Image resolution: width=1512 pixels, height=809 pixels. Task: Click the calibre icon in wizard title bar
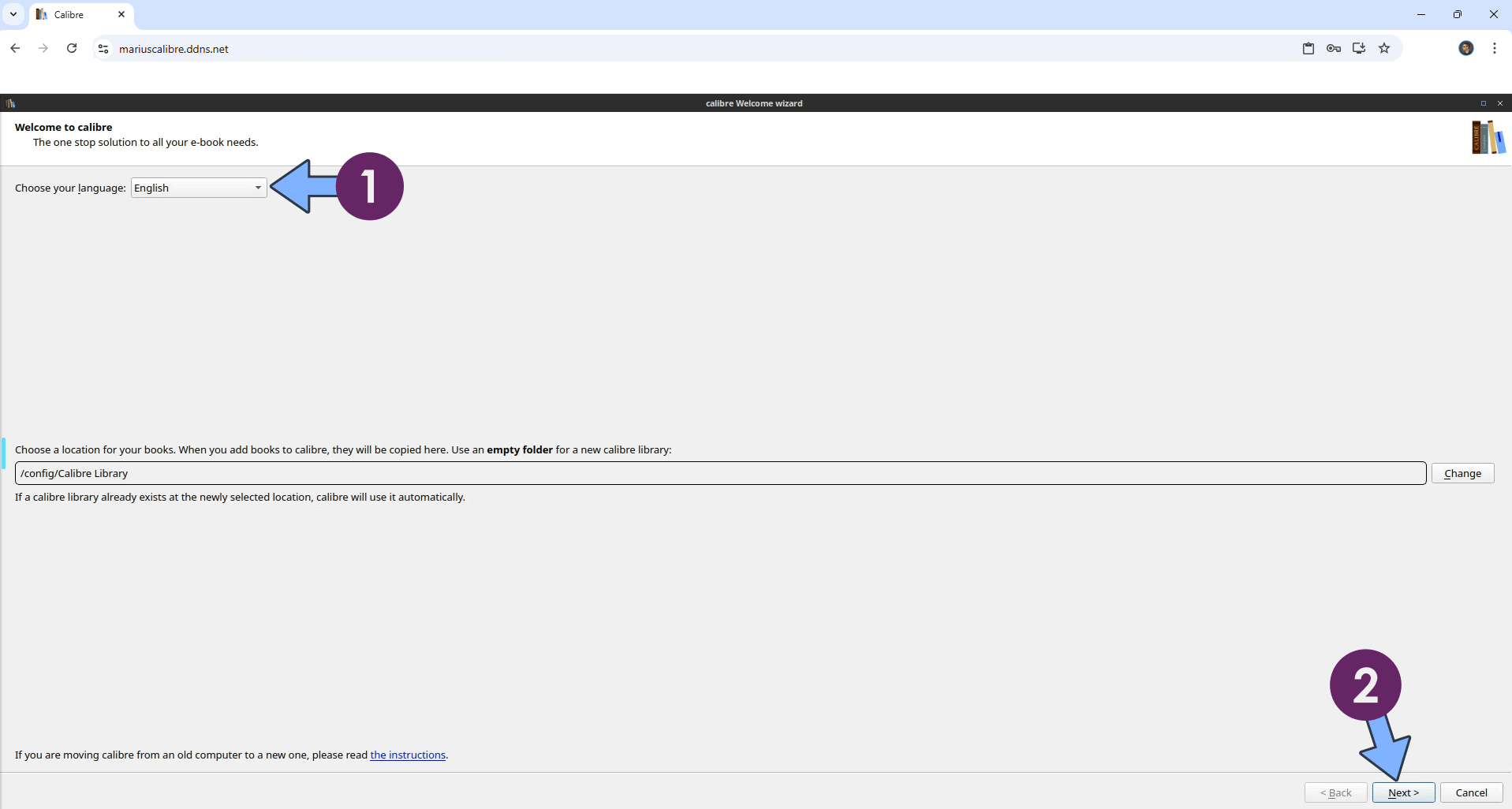10,103
